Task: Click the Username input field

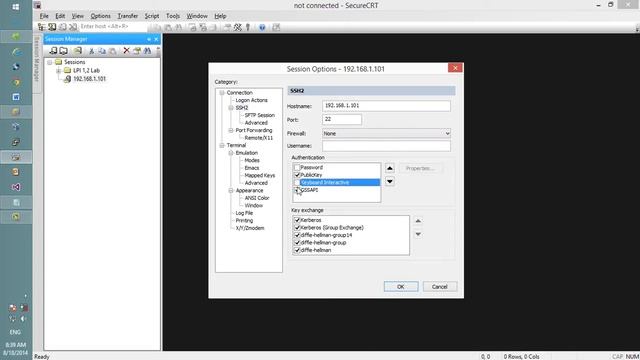Action: pyautogui.click(x=386, y=146)
